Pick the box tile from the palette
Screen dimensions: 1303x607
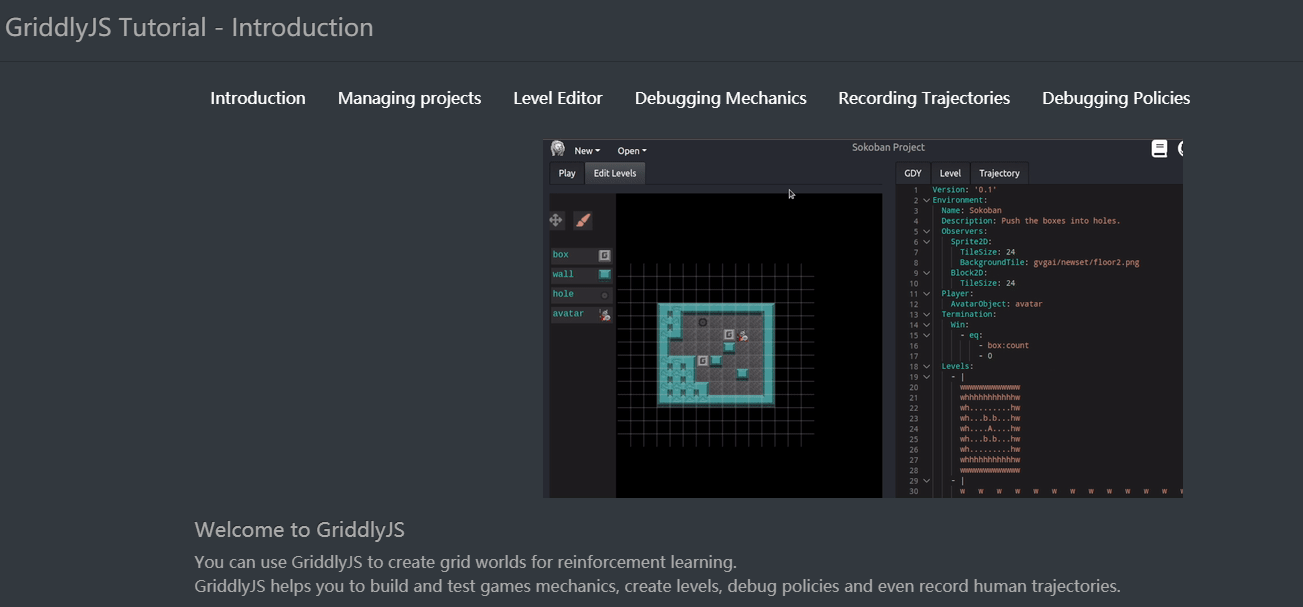[x=581, y=254]
